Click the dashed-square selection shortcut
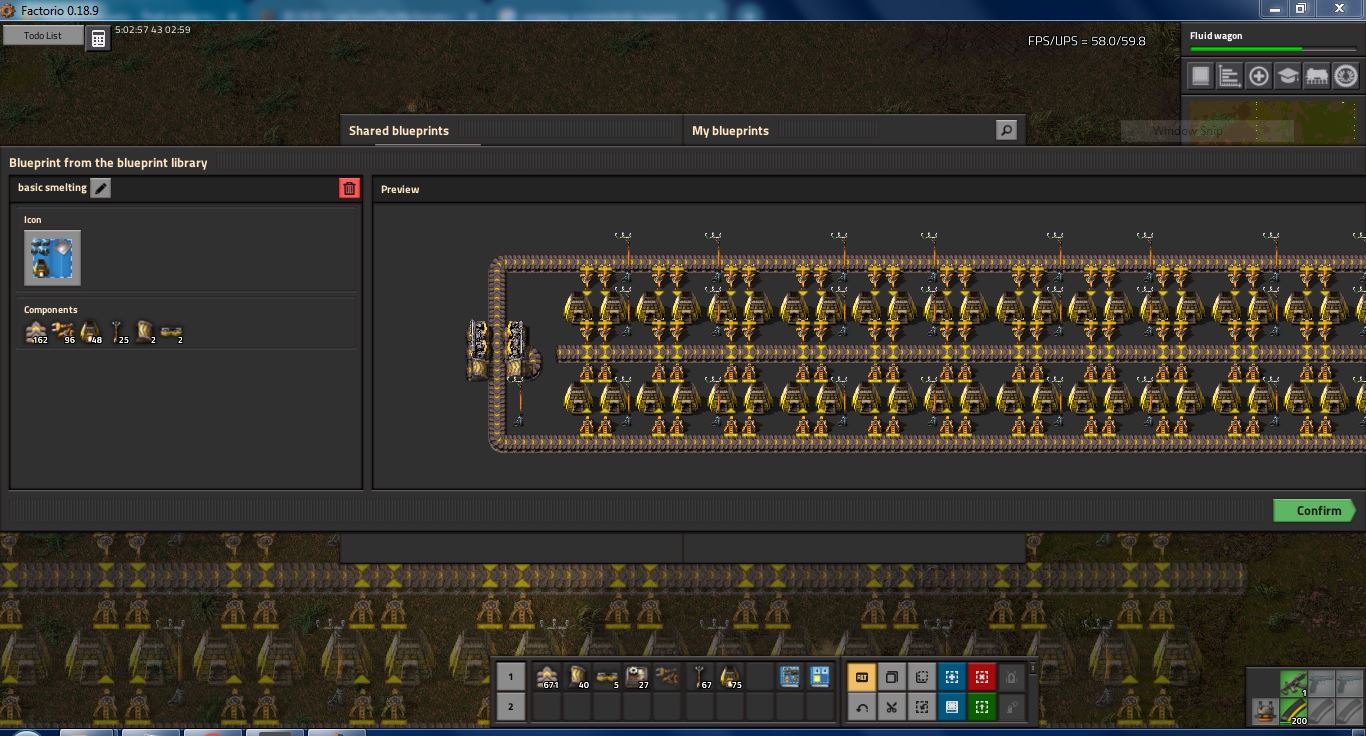The width and height of the screenshot is (1366, 736). pos(922,677)
